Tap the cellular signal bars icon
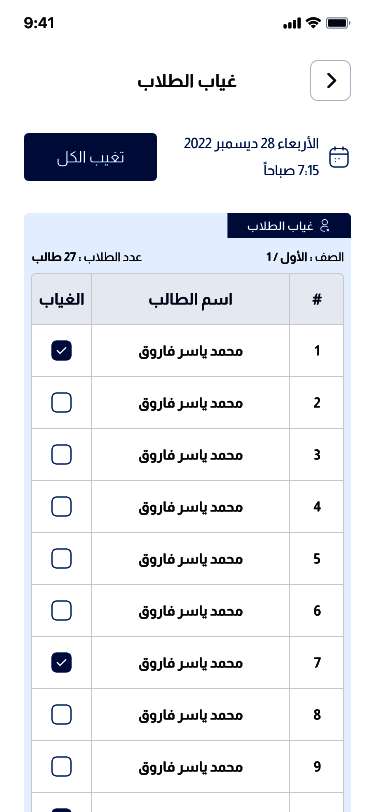The width and height of the screenshot is (375, 812). [x=292, y=23]
